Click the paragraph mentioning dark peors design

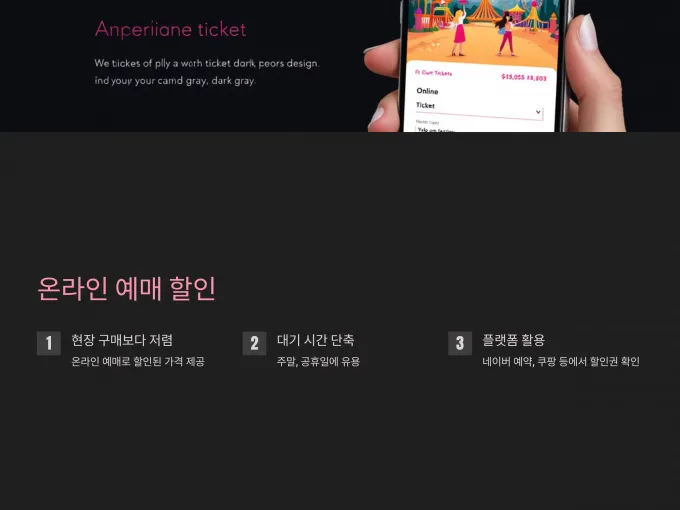[207, 72]
